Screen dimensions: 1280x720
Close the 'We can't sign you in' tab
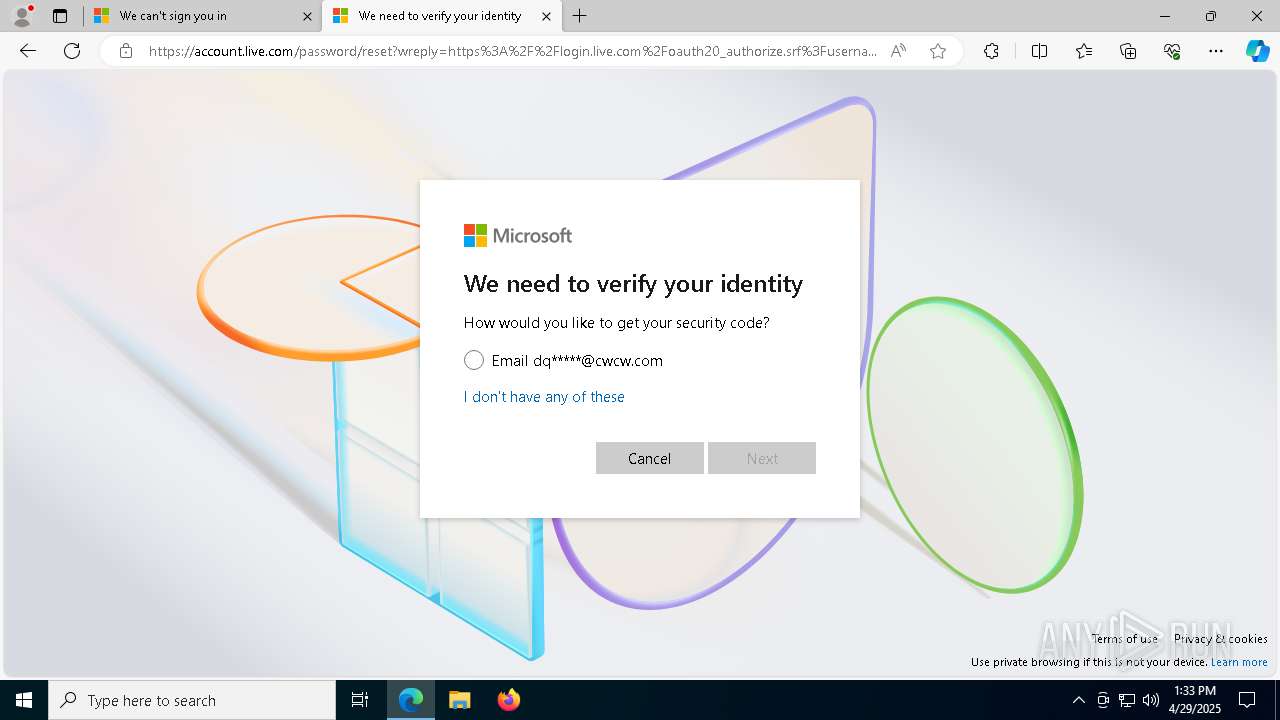[307, 16]
